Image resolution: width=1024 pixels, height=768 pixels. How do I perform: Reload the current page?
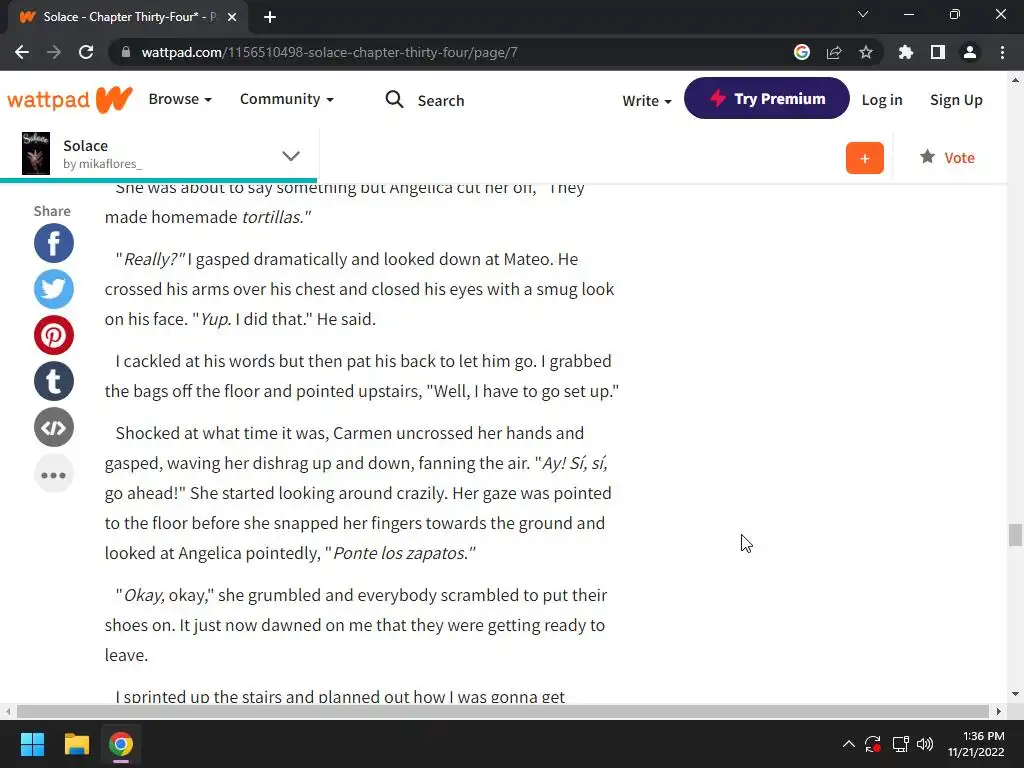pos(86,52)
